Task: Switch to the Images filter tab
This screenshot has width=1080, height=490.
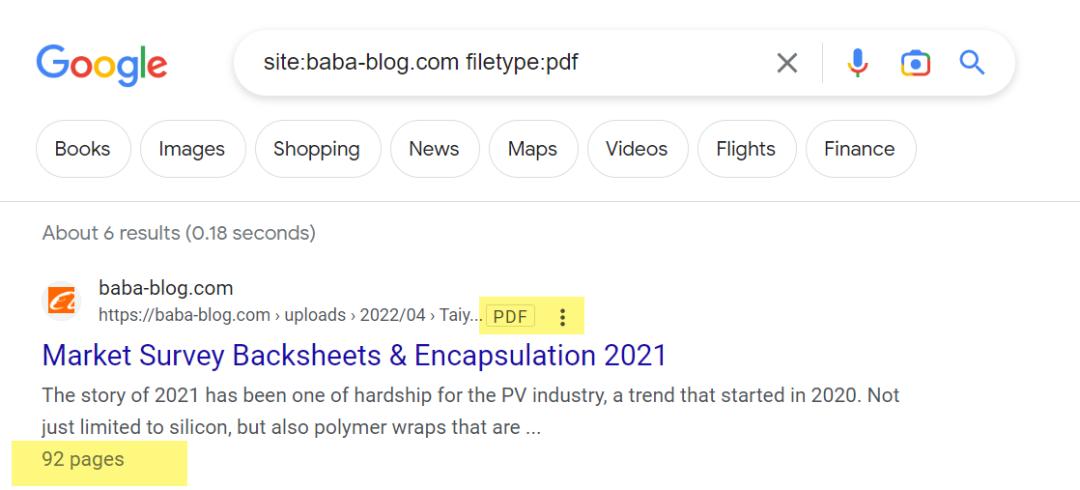Action: click(x=191, y=149)
